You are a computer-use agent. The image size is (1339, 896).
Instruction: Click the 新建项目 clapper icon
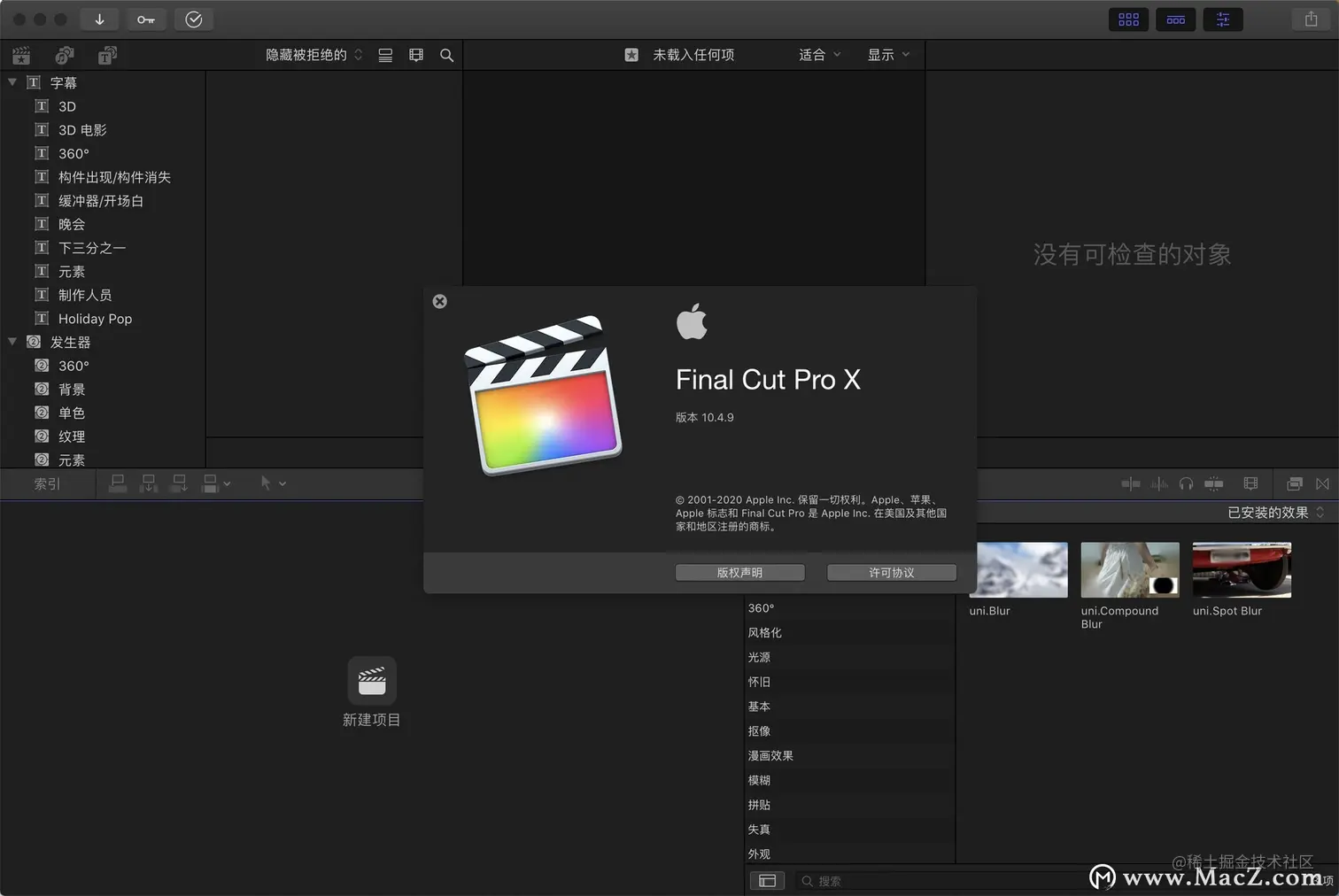point(372,681)
